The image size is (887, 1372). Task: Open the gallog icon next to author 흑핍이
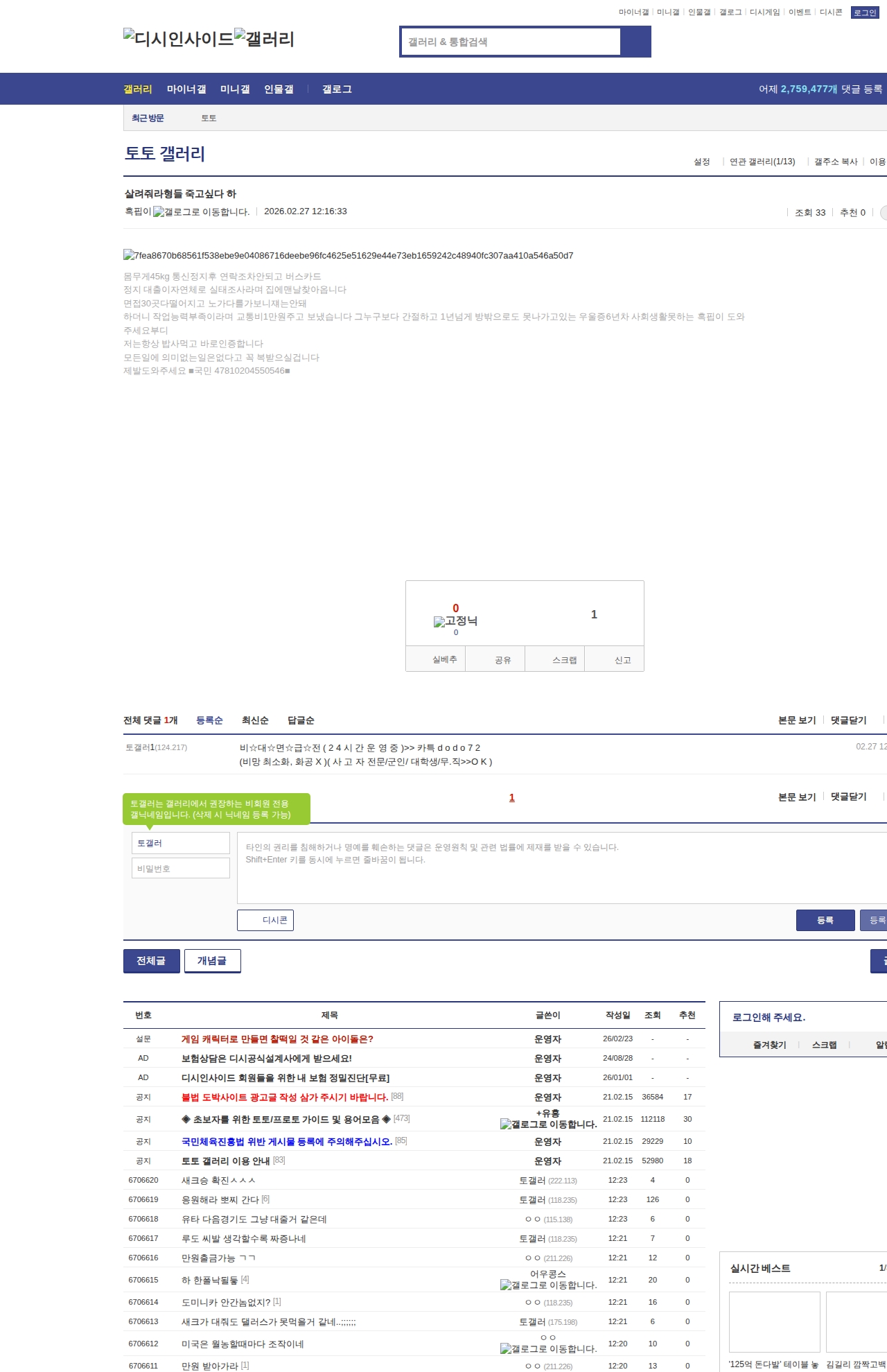tap(202, 212)
